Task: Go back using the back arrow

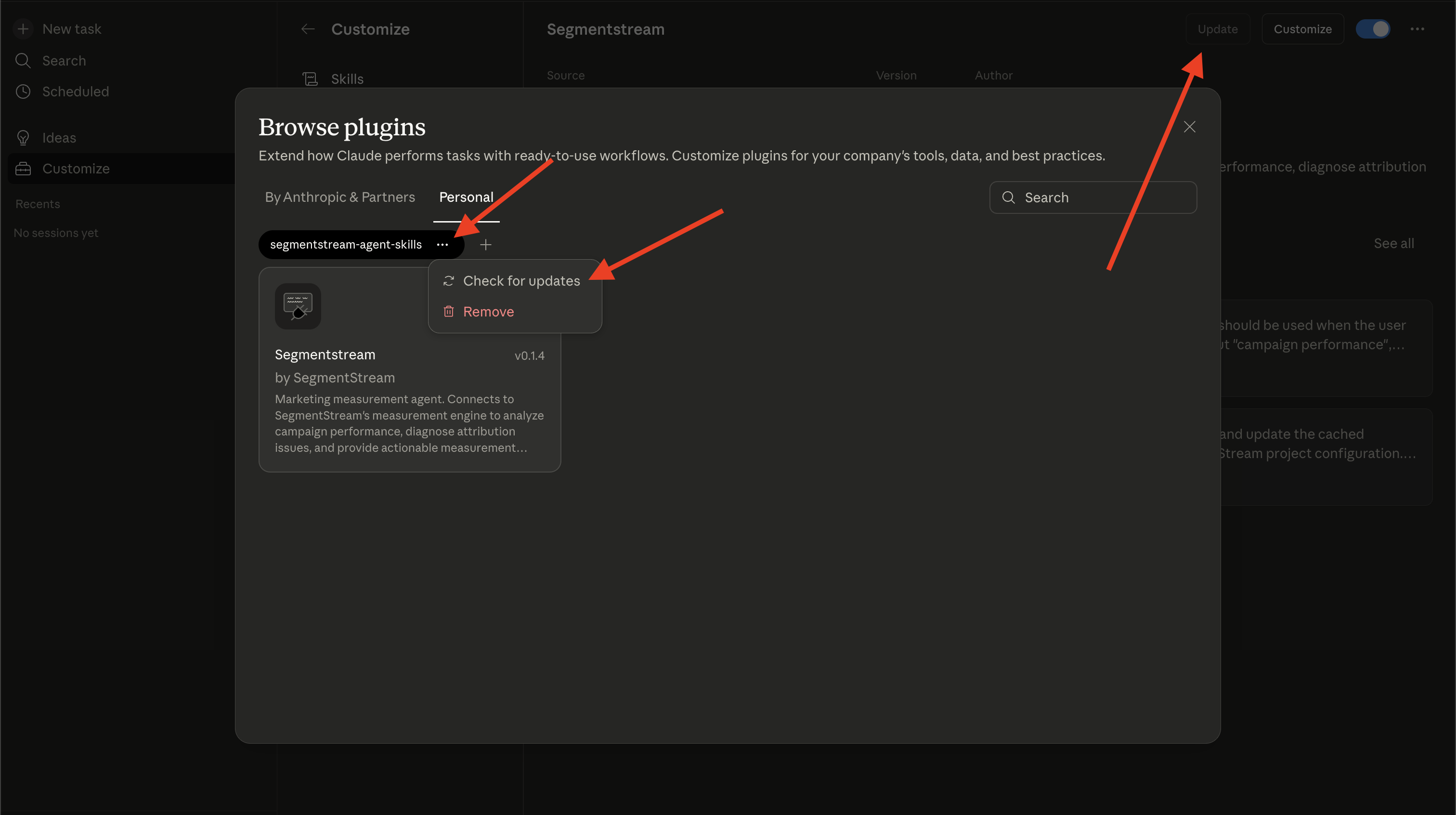Action: tap(308, 29)
